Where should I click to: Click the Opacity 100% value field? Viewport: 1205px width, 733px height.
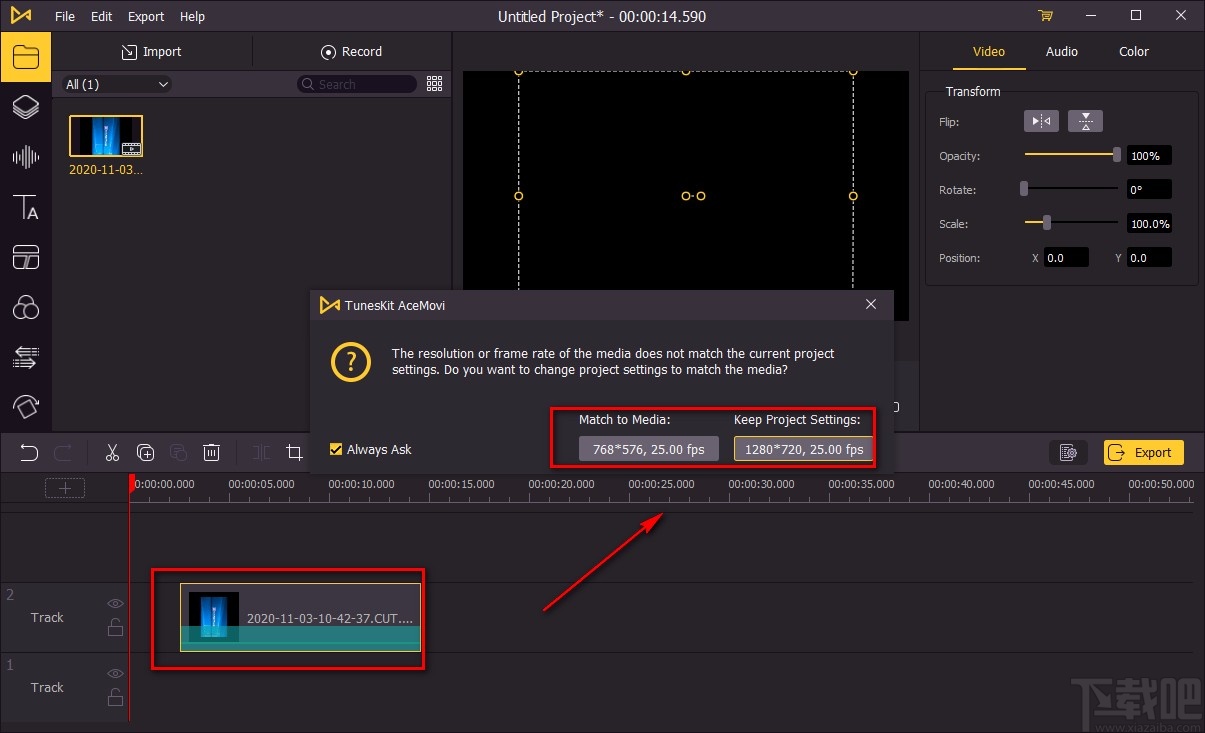tap(1149, 156)
